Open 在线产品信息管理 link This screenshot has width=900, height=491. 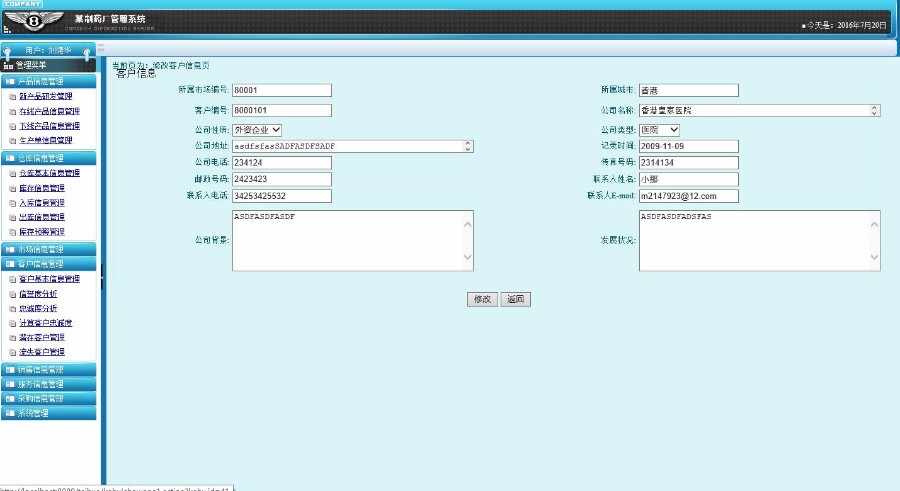(x=49, y=111)
